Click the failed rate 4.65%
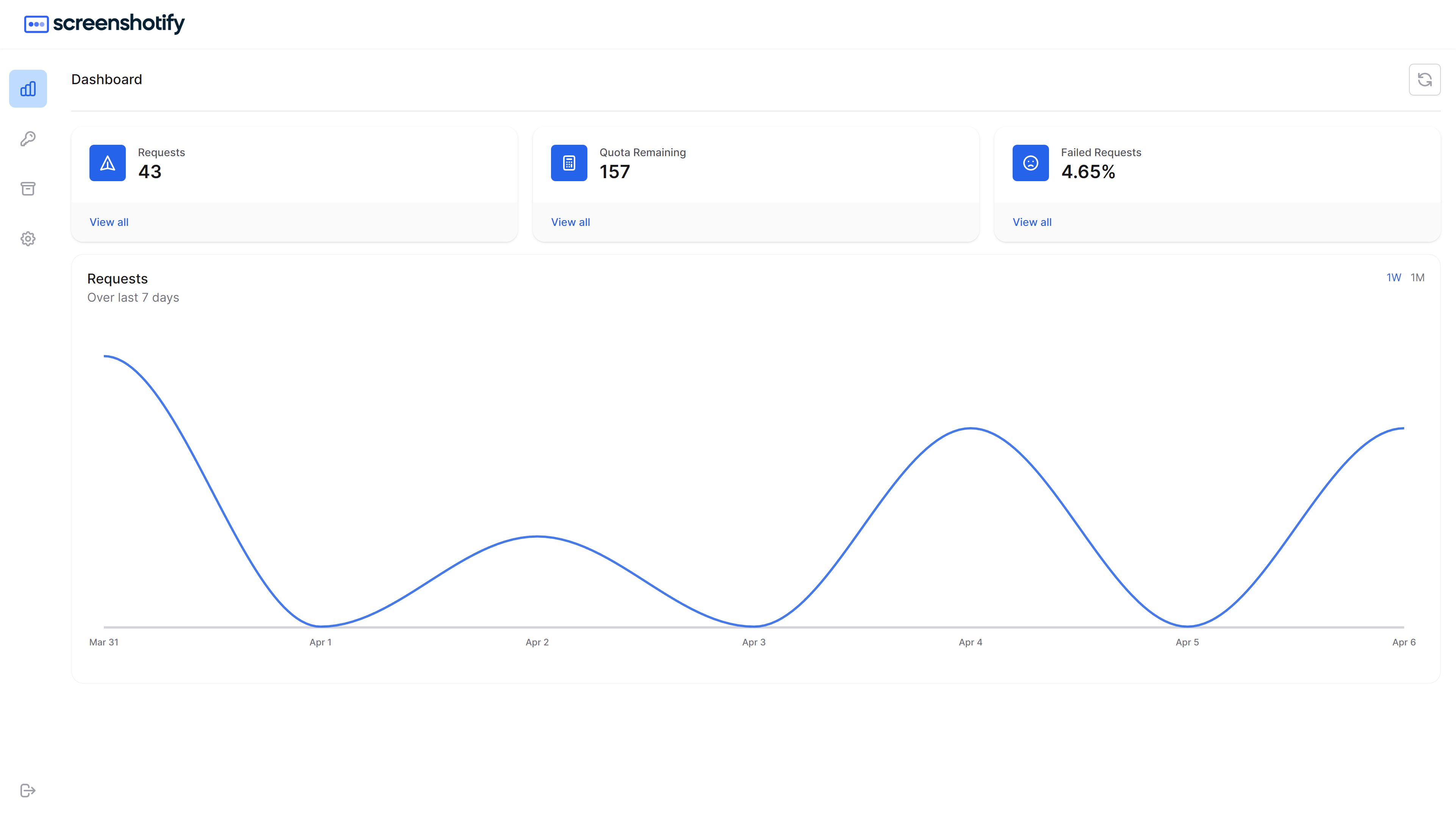 (x=1088, y=172)
